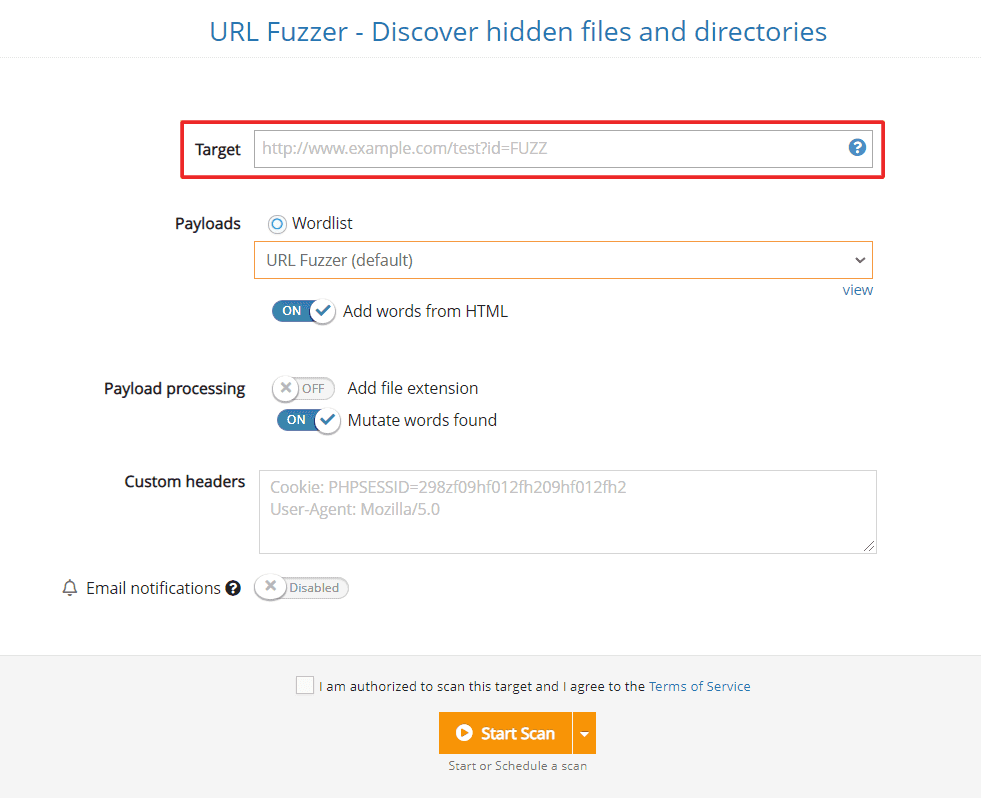Image resolution: width=981 pixels, height=798 pixels.
Task: Click the checkmark on Add words from HTML
Action: [323, 311]
